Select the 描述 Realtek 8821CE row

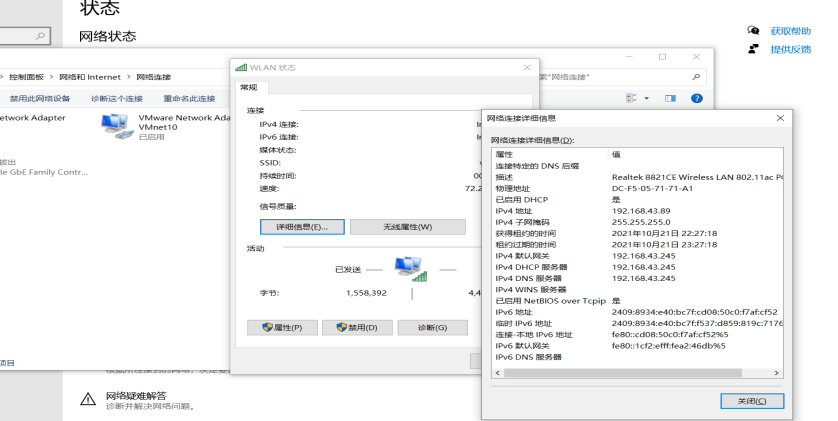[638, 177]
